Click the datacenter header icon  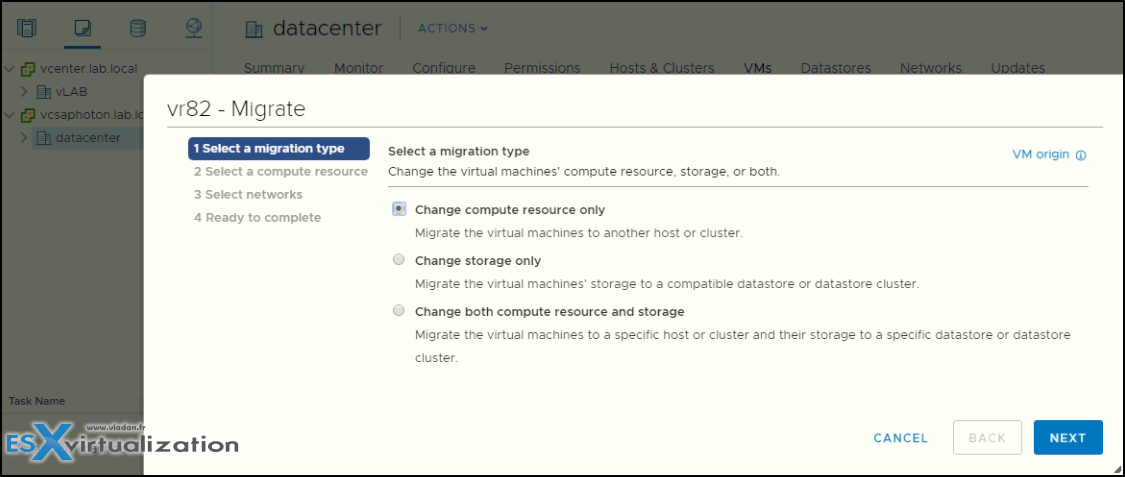pos(254,29)
